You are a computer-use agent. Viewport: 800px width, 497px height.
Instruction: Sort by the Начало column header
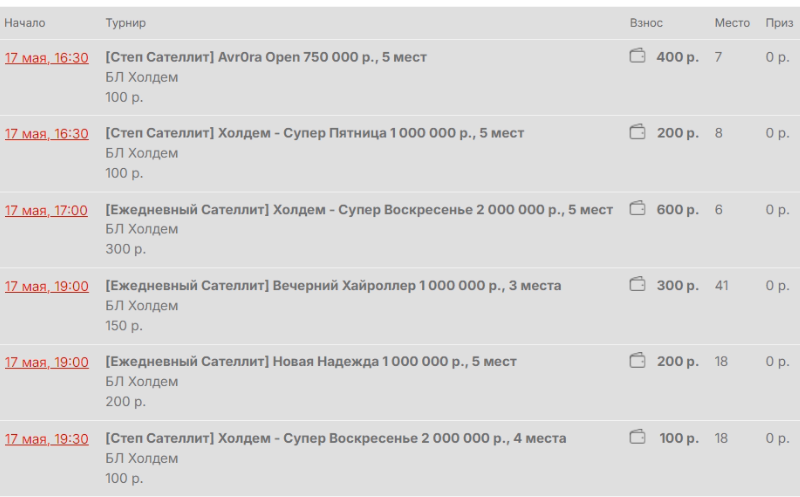(x=24, y=23)
